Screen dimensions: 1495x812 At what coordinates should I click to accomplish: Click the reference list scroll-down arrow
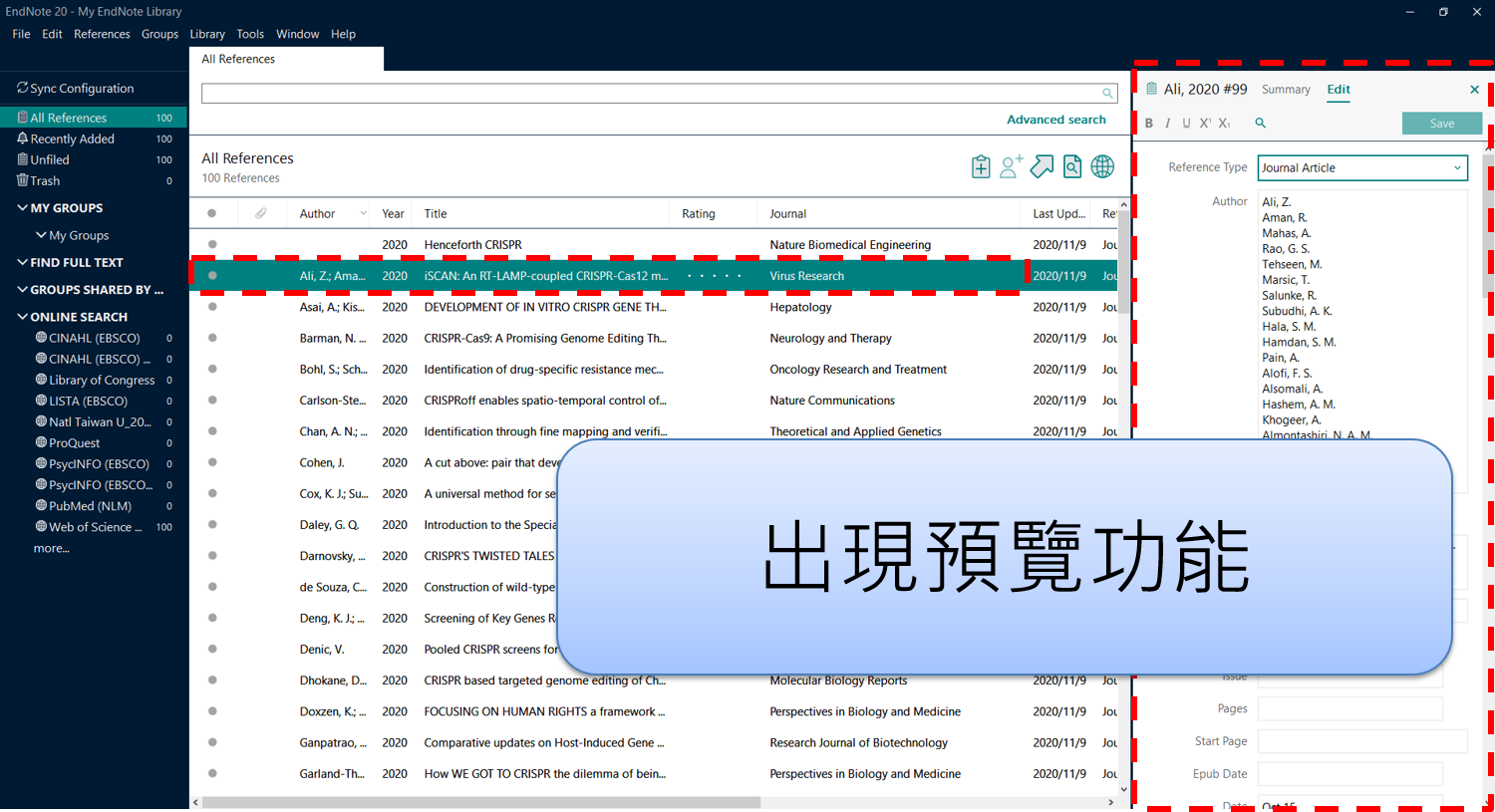(1124, 789)
